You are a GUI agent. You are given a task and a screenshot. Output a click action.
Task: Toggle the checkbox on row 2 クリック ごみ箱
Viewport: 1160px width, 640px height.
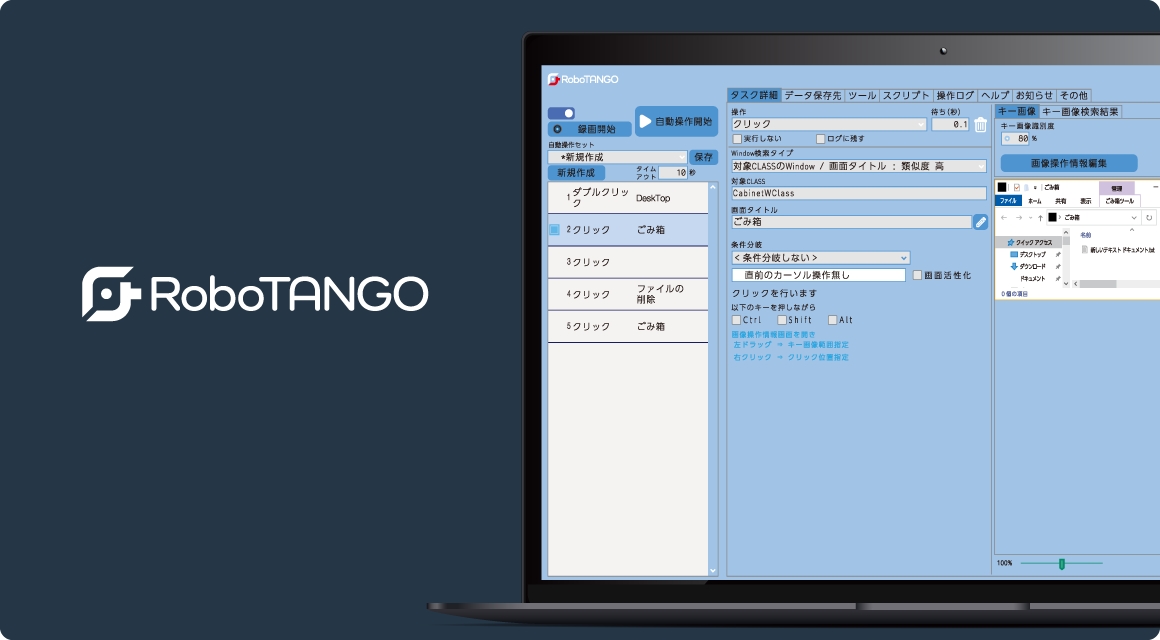pos(554,230)
